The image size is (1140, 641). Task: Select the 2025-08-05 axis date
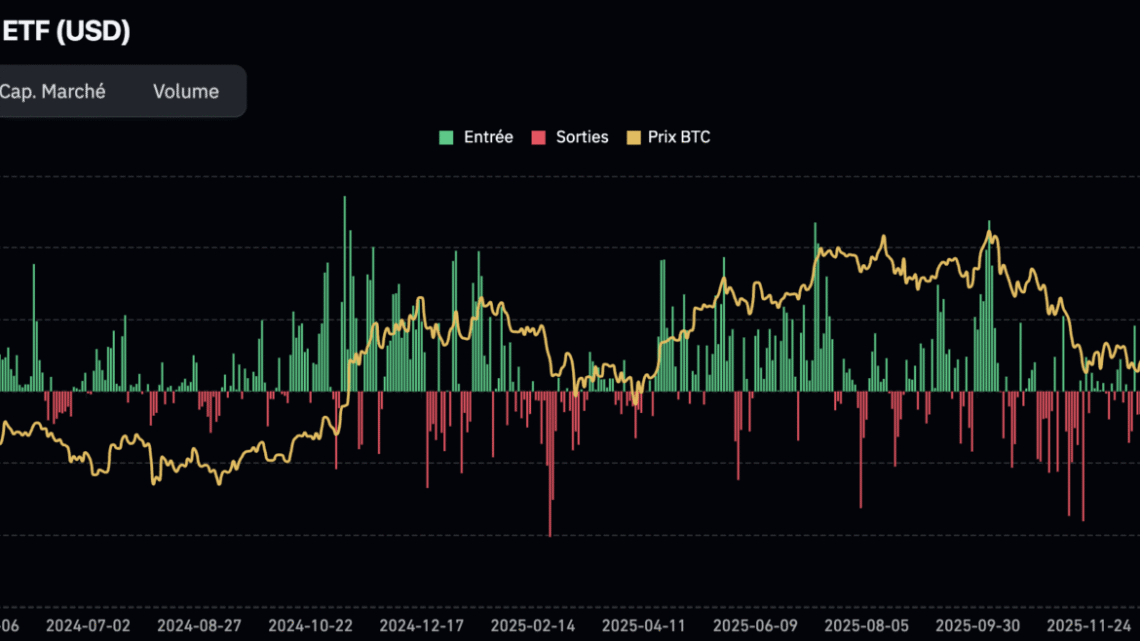pyautogui.click(x=867, y=626)
